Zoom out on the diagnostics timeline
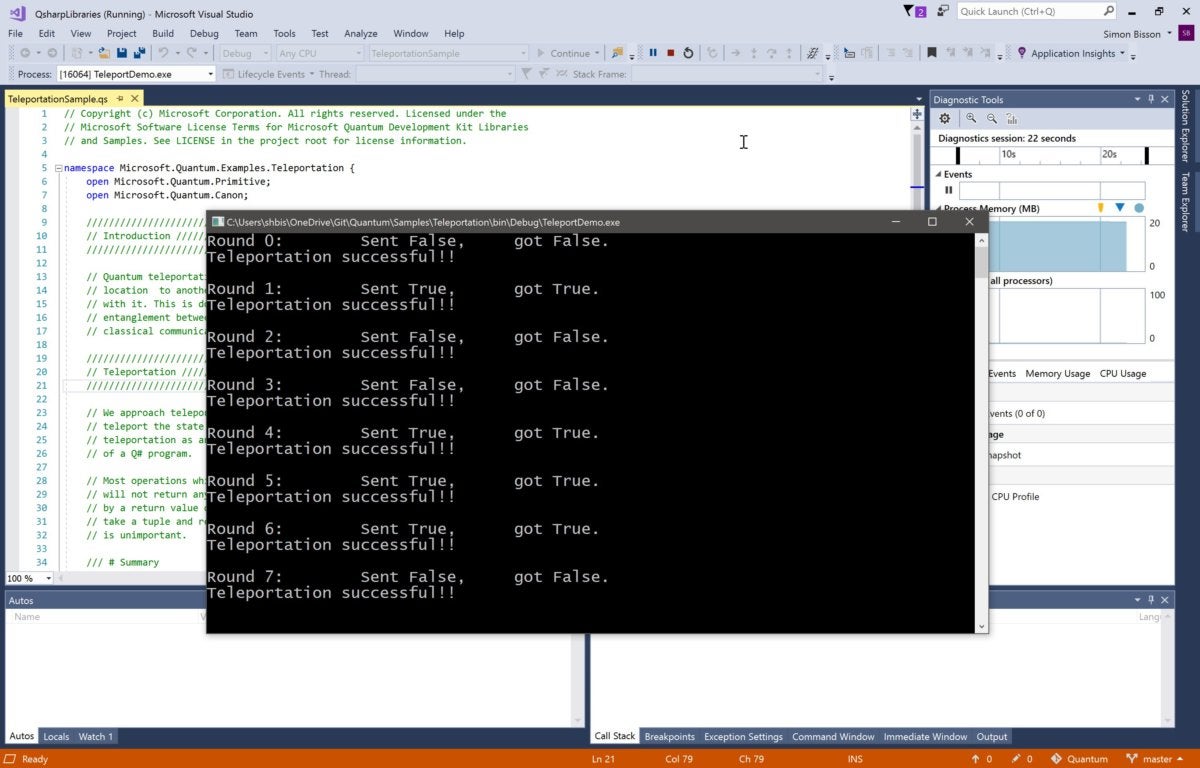 pos(992,118)
